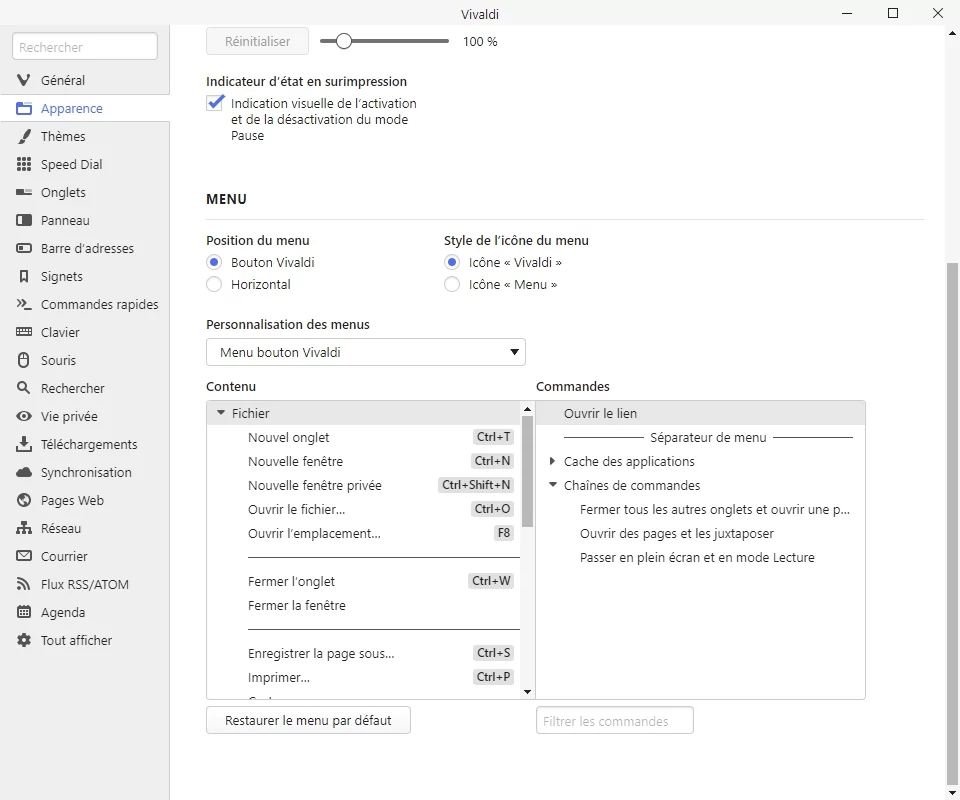Select the Bouton Vivaldi radio button
960x800 pixels.
pos(214,263)
